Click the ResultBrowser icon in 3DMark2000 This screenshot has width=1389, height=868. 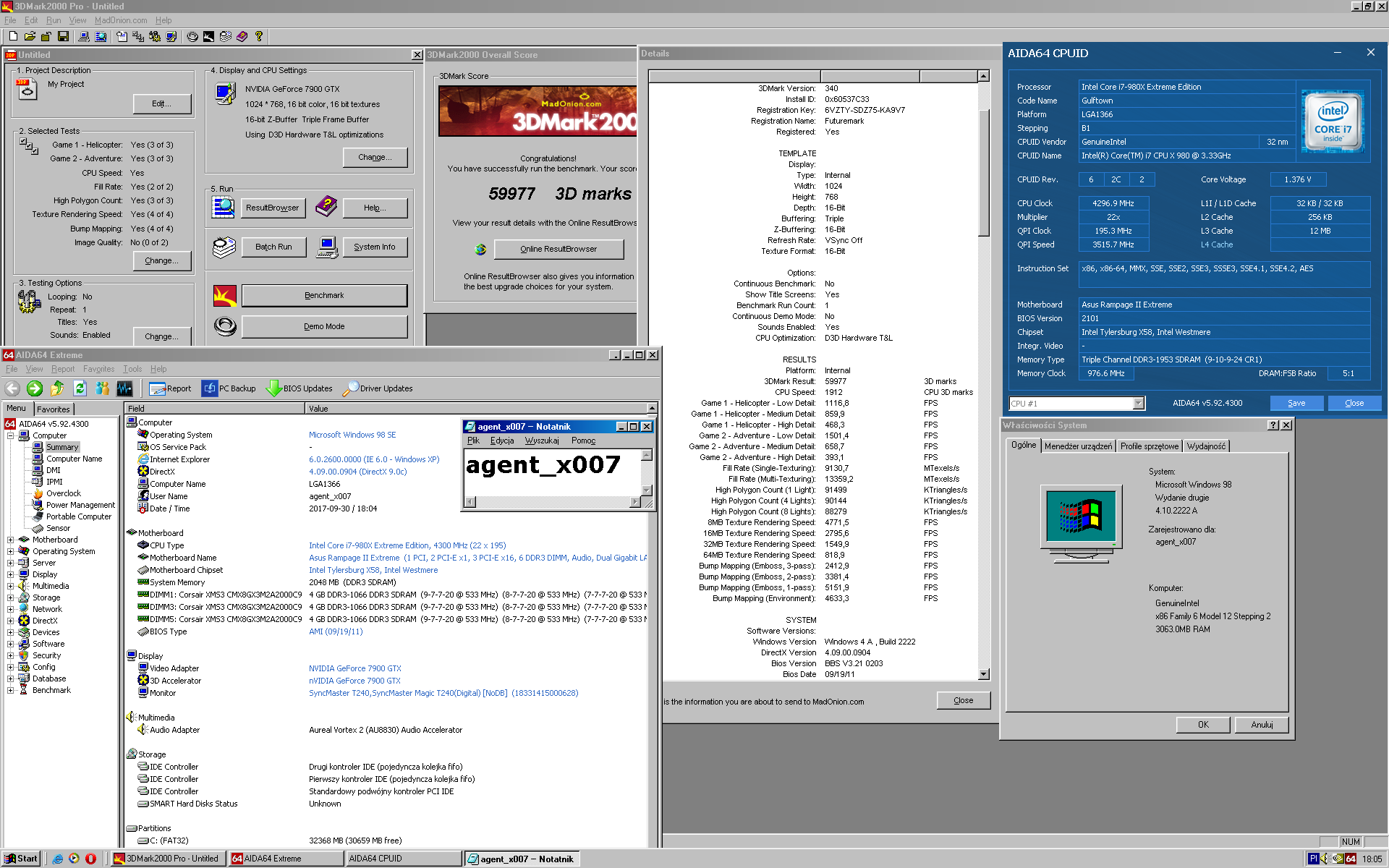pyautogui.click(x=223, y=207)
